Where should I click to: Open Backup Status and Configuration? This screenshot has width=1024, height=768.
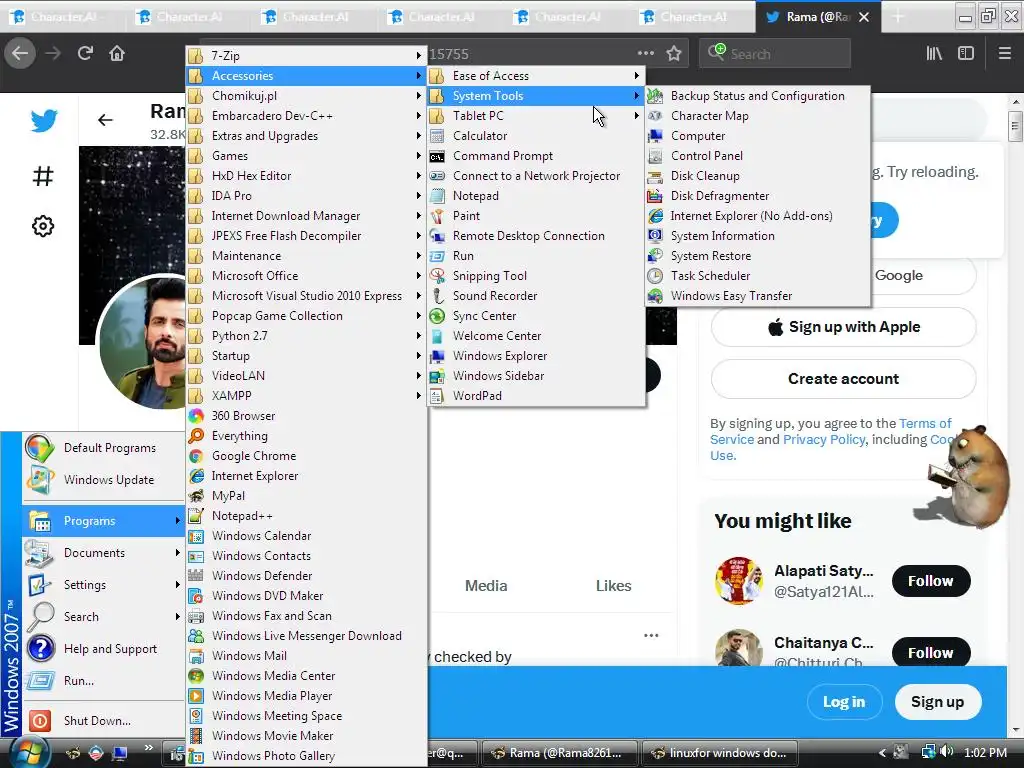pos(758,96)
